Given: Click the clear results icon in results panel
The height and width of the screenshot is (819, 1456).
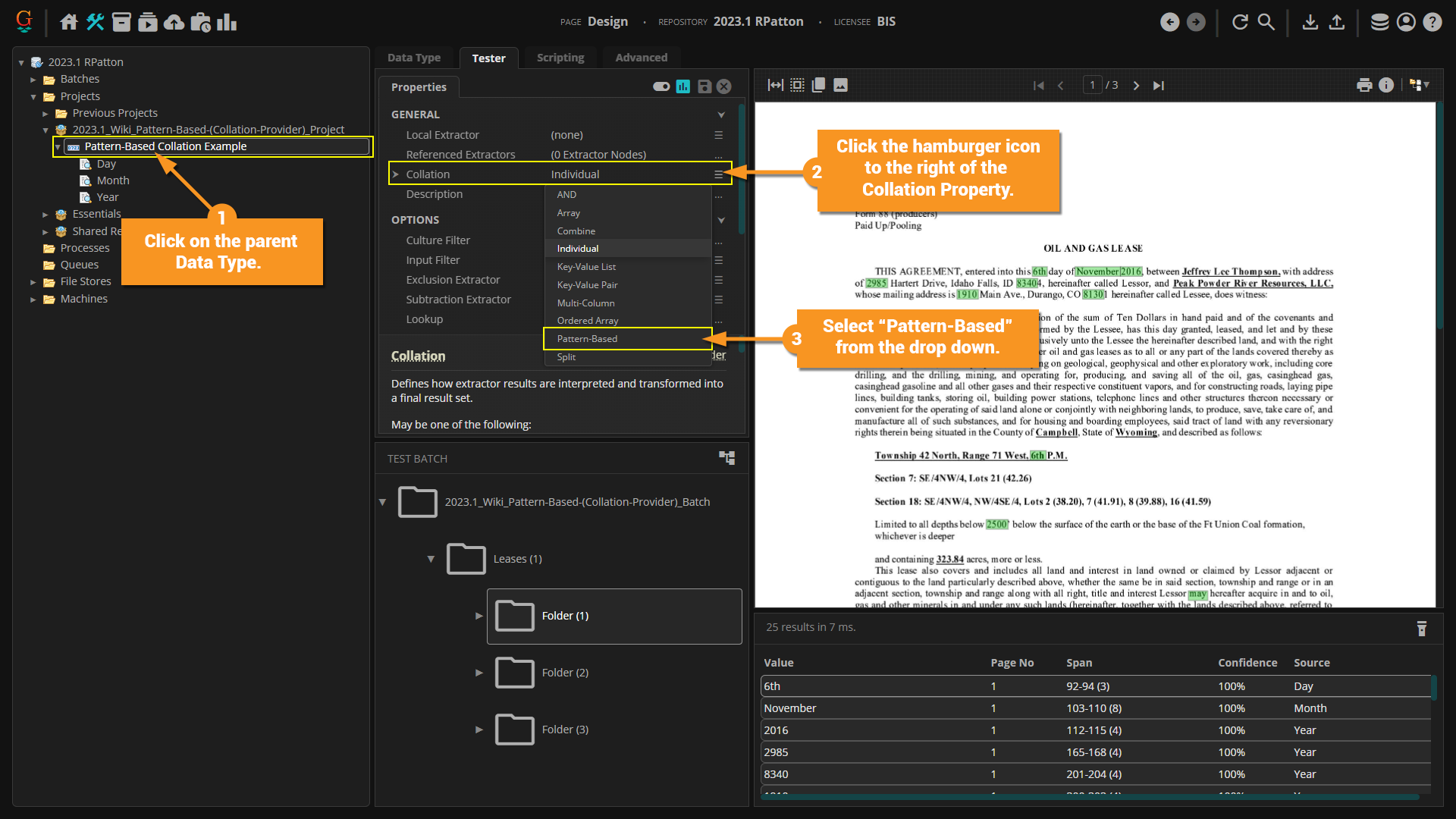Looking at the screenshot, I should pos(1421,629).
